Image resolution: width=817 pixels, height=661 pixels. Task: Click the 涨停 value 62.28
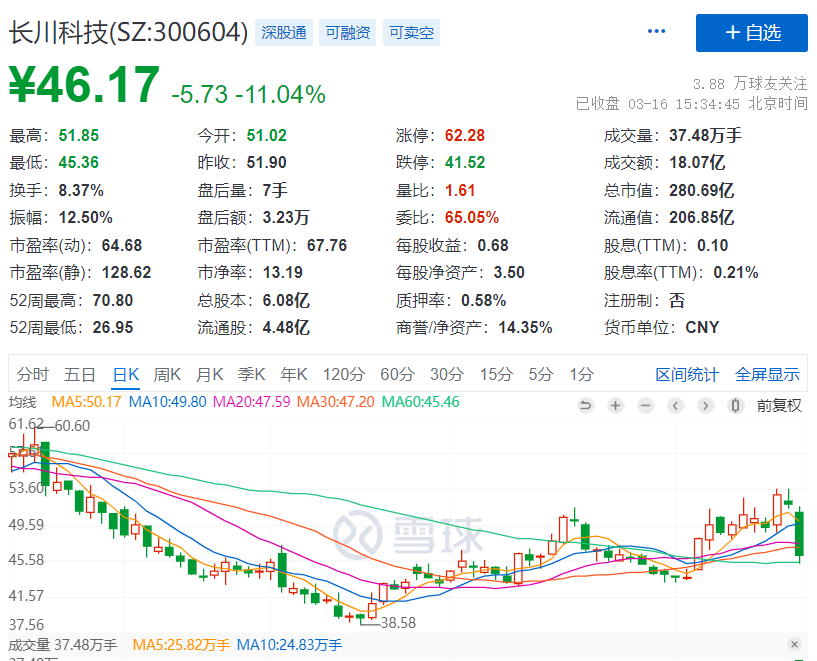pos(465,135)
